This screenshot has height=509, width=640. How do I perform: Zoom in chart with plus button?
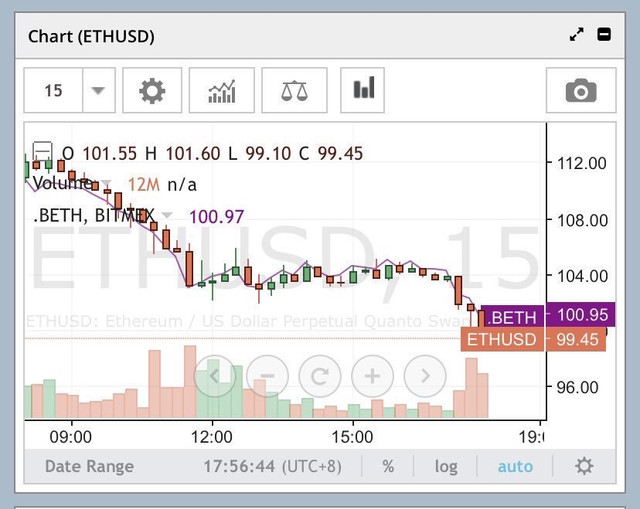coord(372,376)
